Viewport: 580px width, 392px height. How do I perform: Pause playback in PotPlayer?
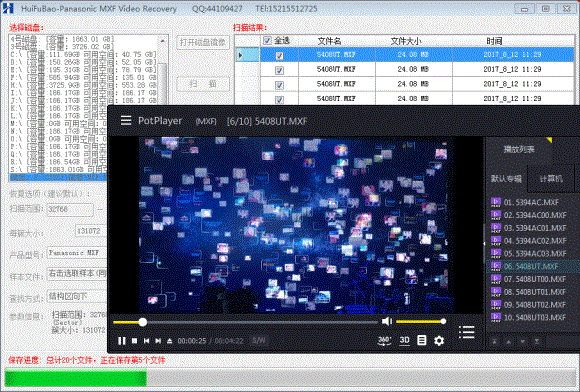[121, 341]
